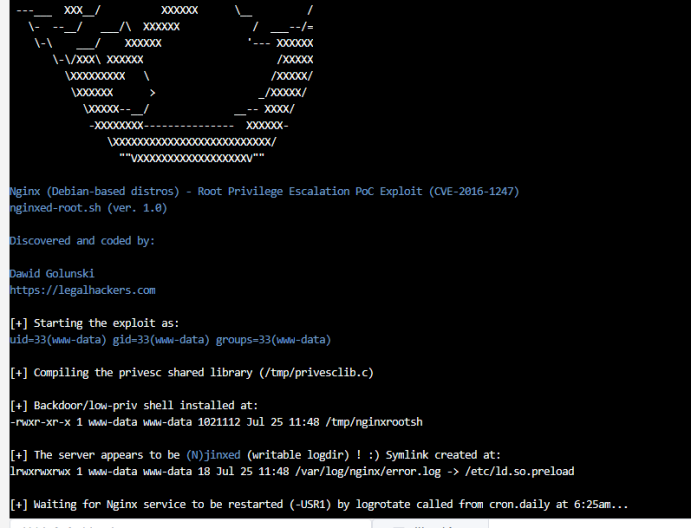The image size is (692, 529).
Task: Click the exploit title line mentioning CVE-2016-1247
Action: pyautogui.click(x=264, y=191)
